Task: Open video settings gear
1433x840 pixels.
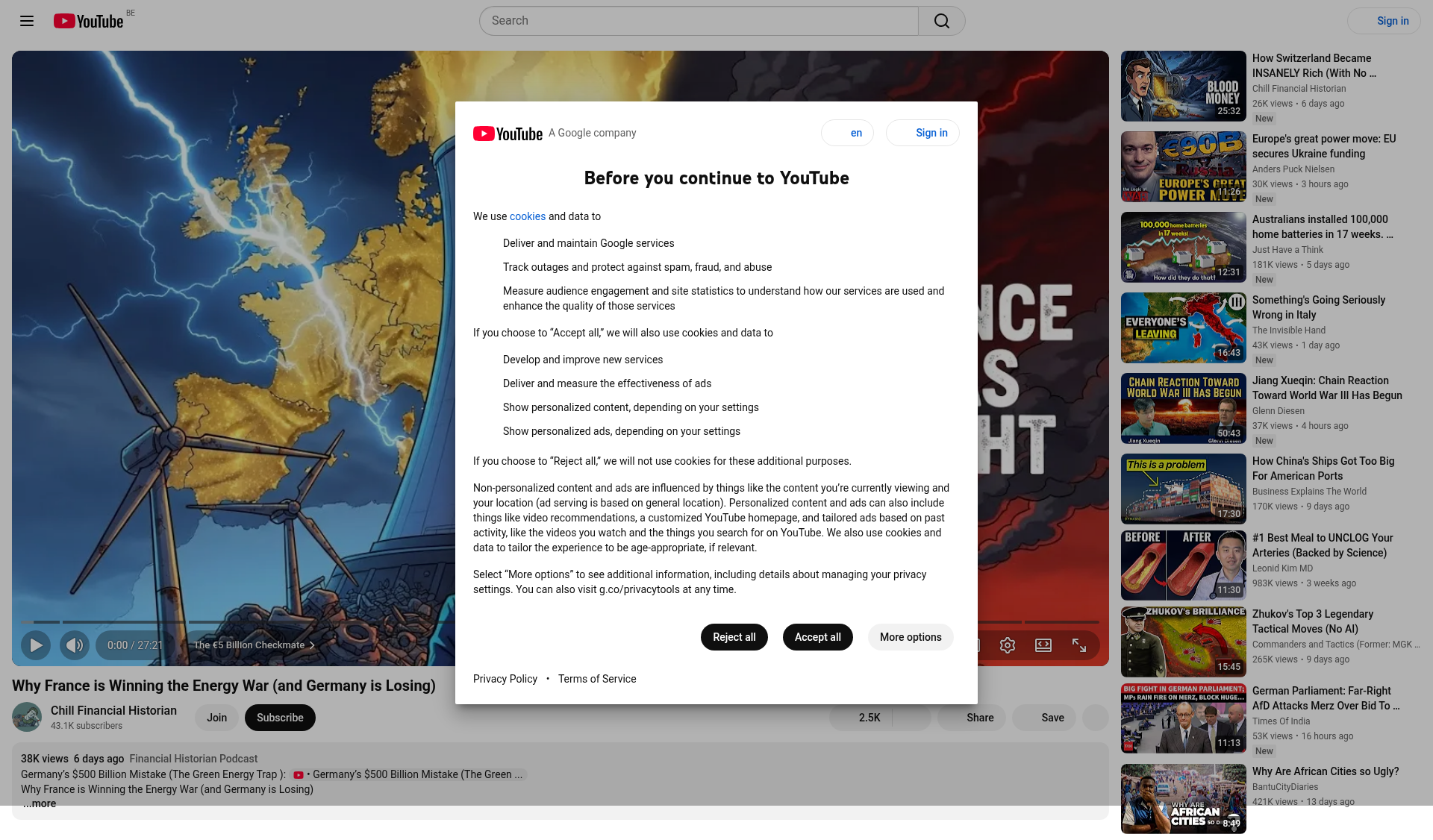Action: coord(1007,645)
